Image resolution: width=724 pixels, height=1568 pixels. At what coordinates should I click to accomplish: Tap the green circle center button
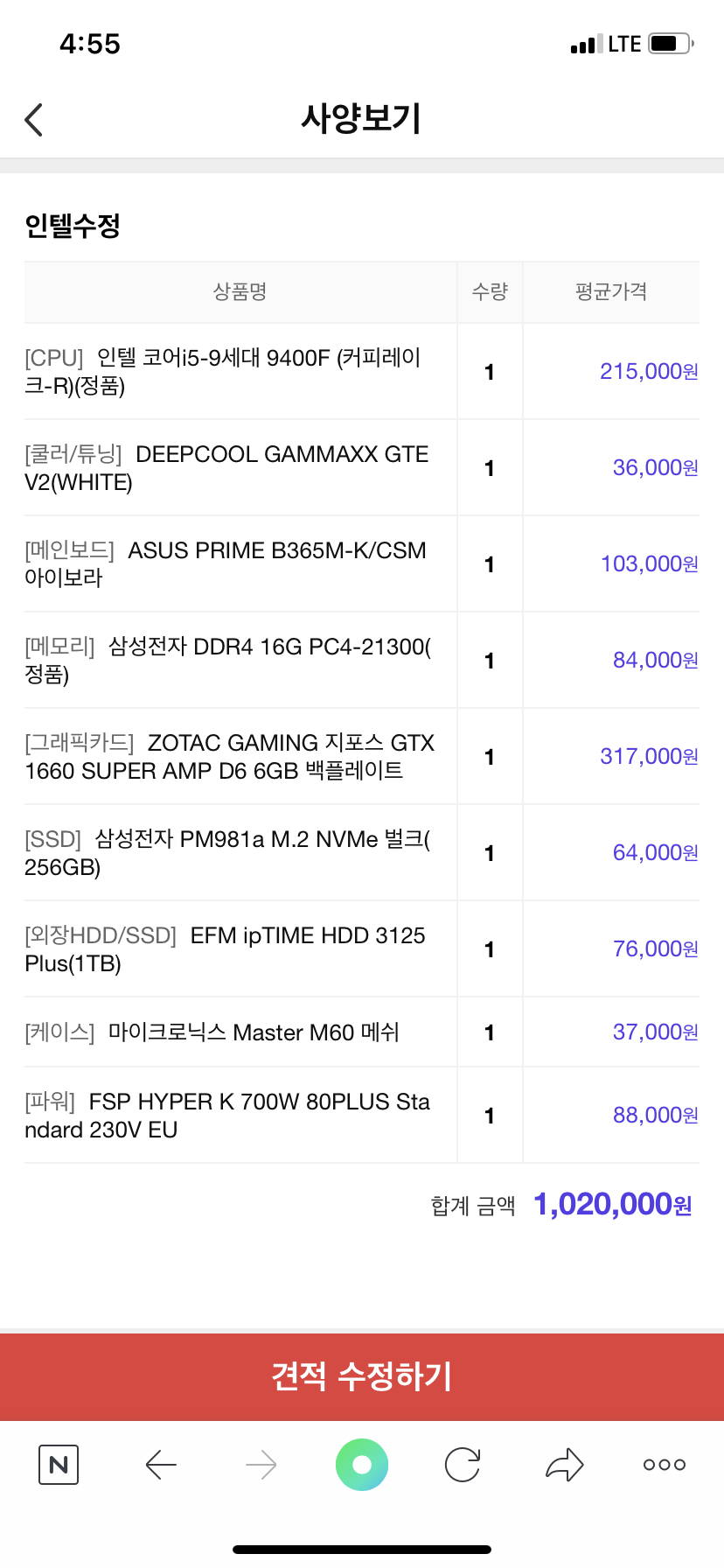[362, 1465]
